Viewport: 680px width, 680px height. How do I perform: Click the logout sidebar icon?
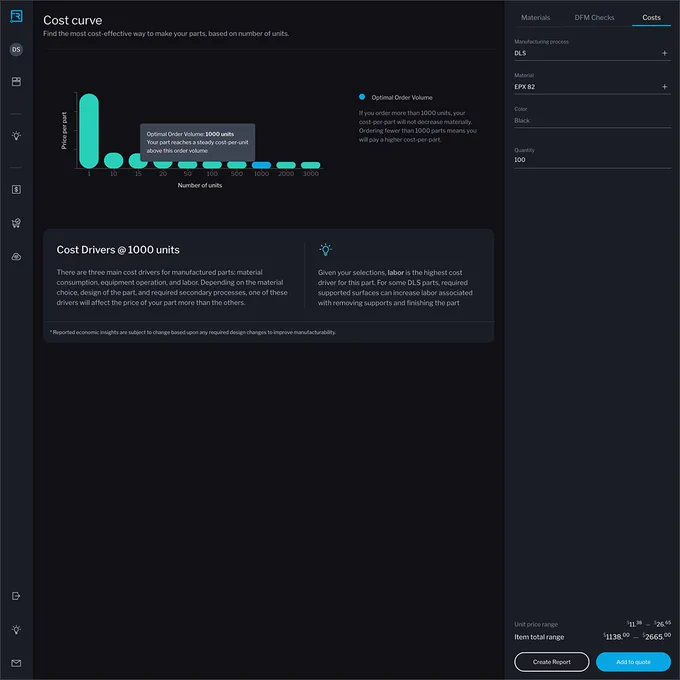16,596
